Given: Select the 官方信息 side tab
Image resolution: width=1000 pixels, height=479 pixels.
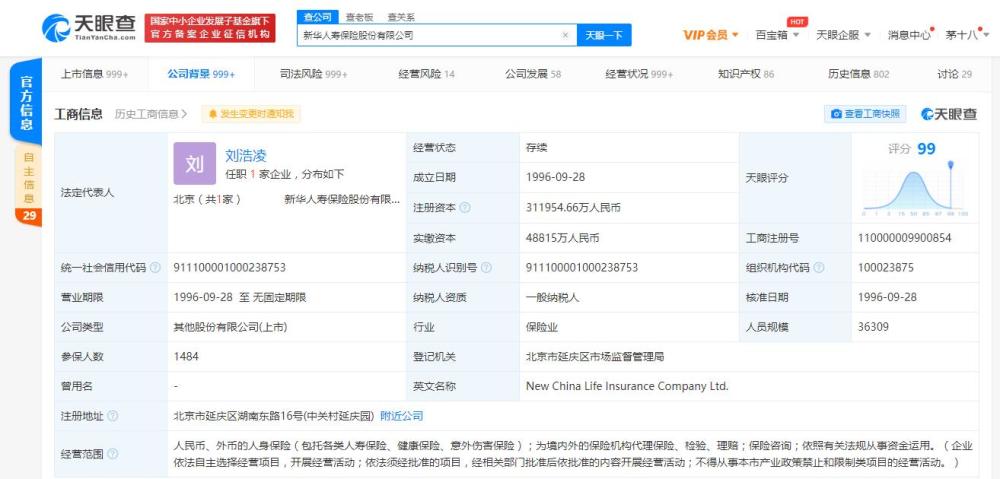Looking at the screenshot, I should click(x=26, y=101).
